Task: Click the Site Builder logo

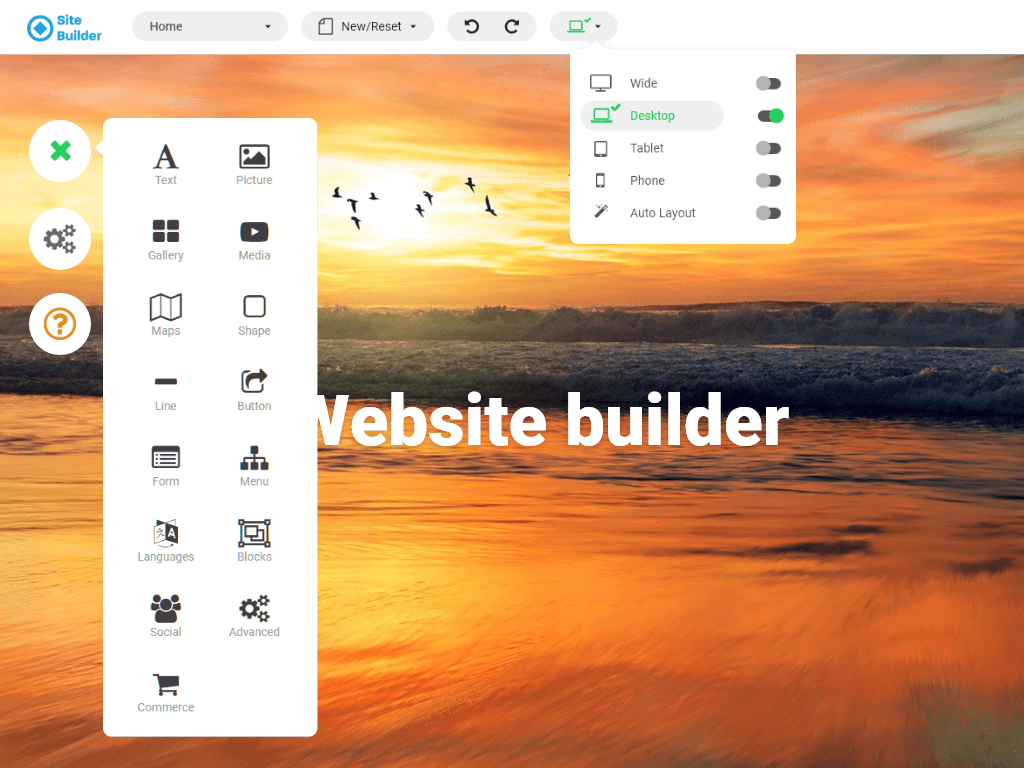Action: tap(64, 27)
